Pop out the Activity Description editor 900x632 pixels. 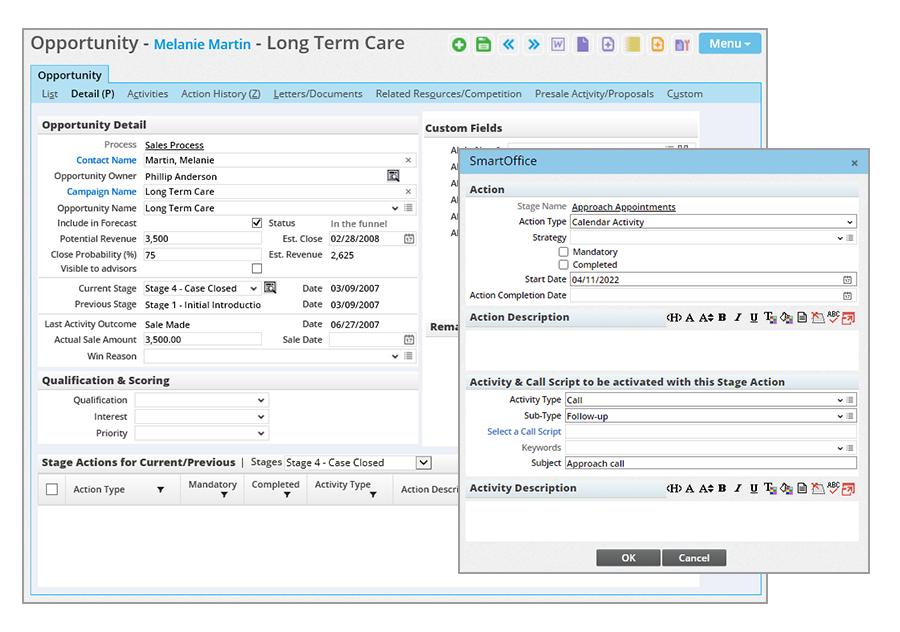coord(848,488)
